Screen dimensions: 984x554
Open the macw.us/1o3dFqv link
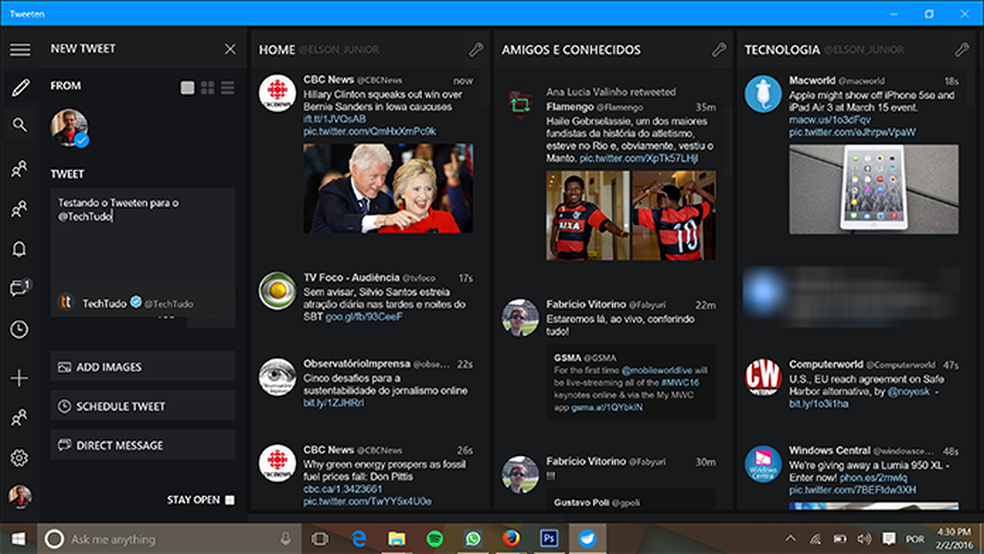(x=830, y=119)
